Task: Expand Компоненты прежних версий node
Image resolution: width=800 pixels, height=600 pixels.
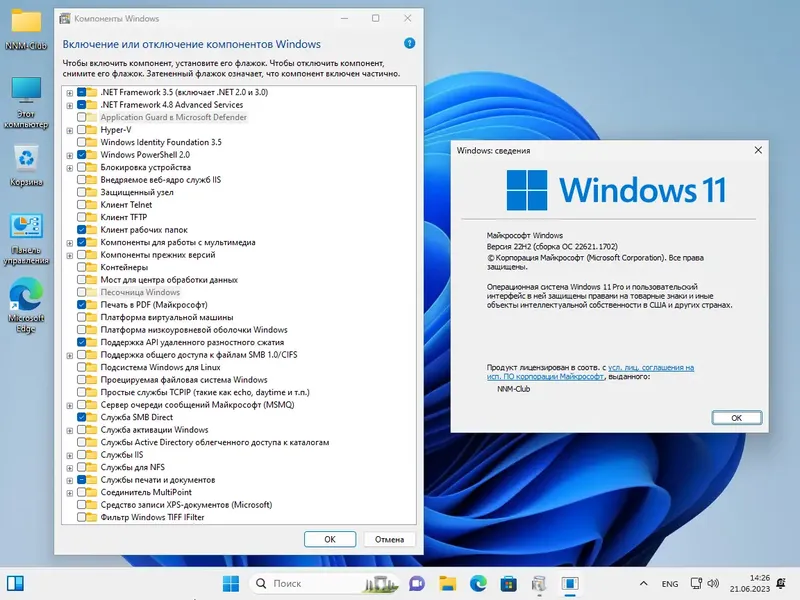Action: click(69, 255)
